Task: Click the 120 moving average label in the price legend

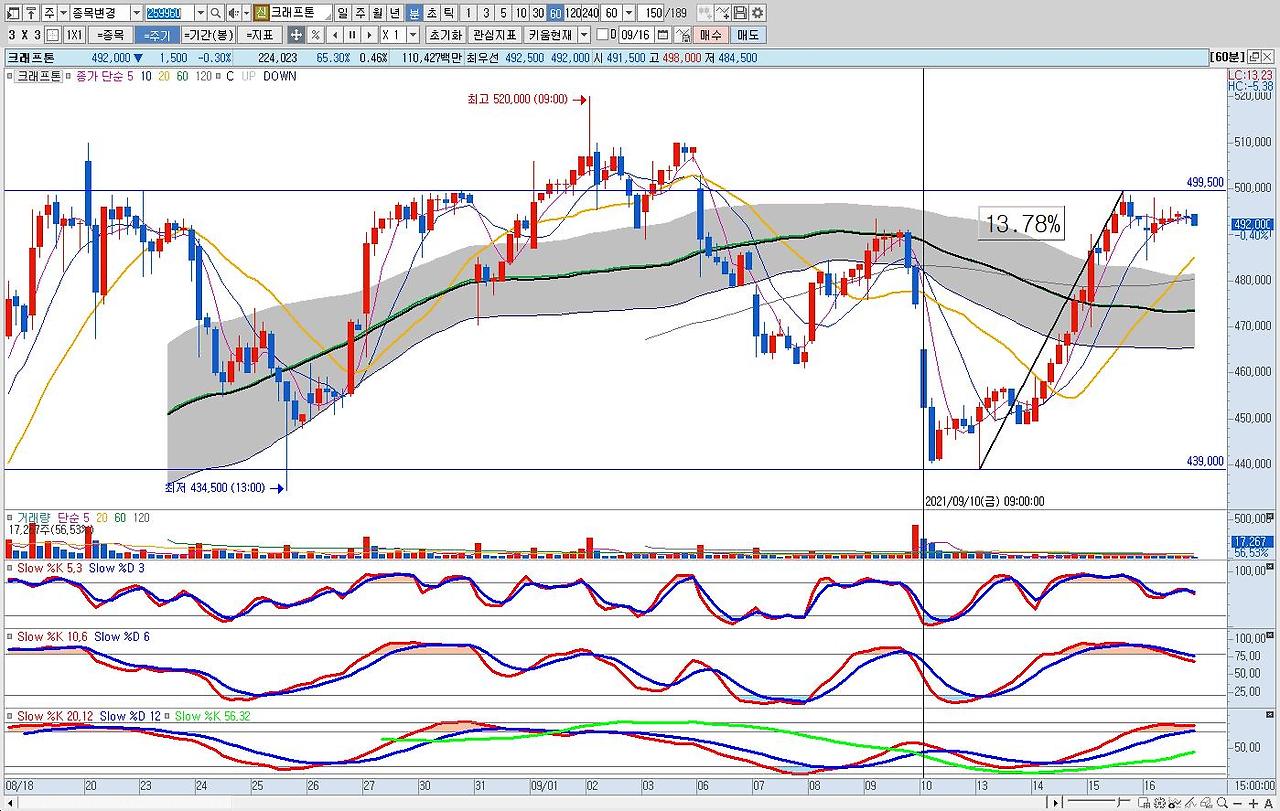Action: pos(203,76)
